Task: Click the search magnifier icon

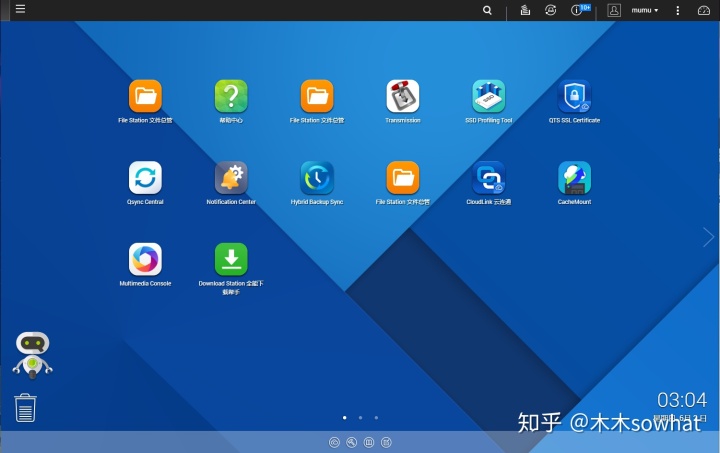Action: pos(487,10)
